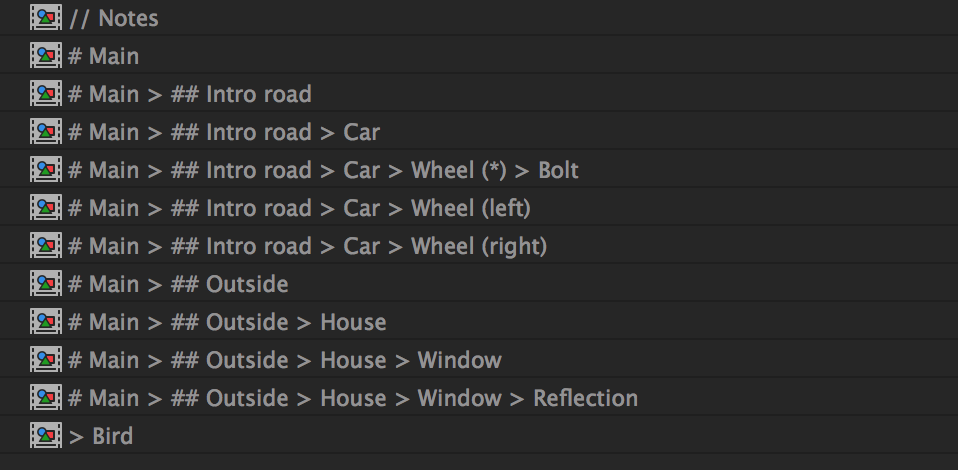Select the > Bird composition name

[x=101, y=436]
